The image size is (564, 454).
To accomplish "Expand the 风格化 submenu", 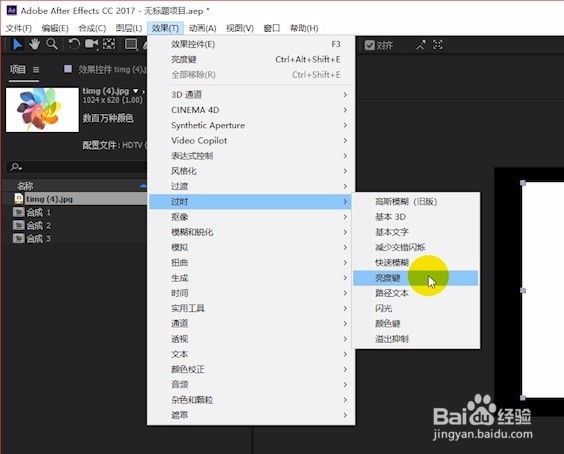I will point(252,171).
